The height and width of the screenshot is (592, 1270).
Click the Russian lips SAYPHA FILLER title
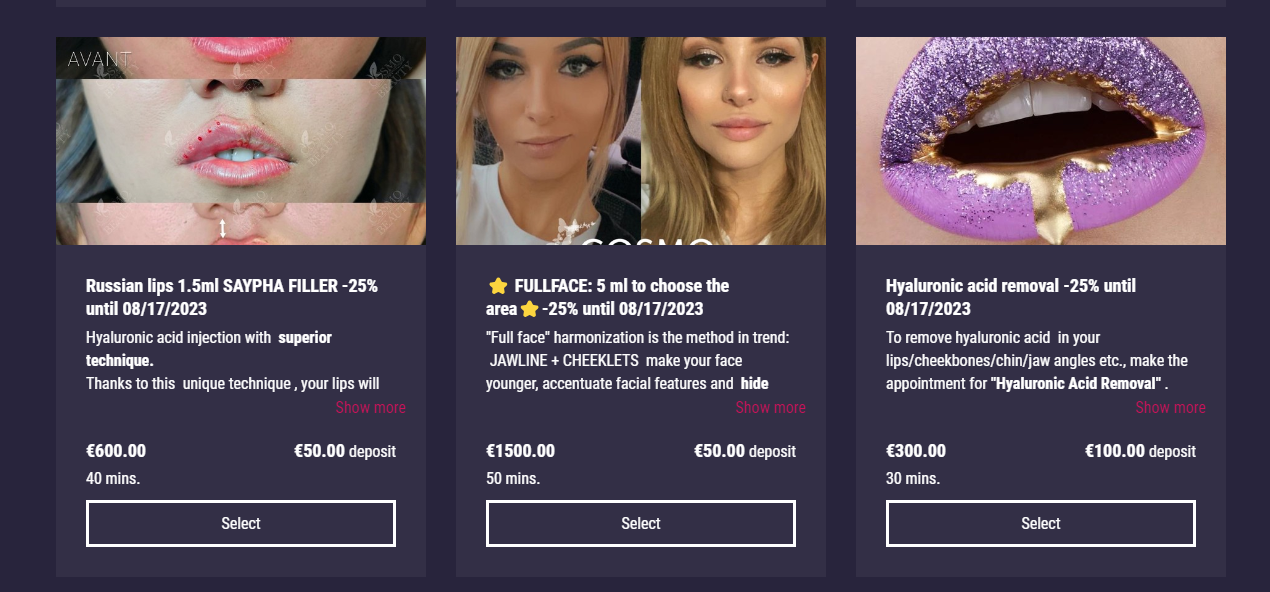[231, 297]
